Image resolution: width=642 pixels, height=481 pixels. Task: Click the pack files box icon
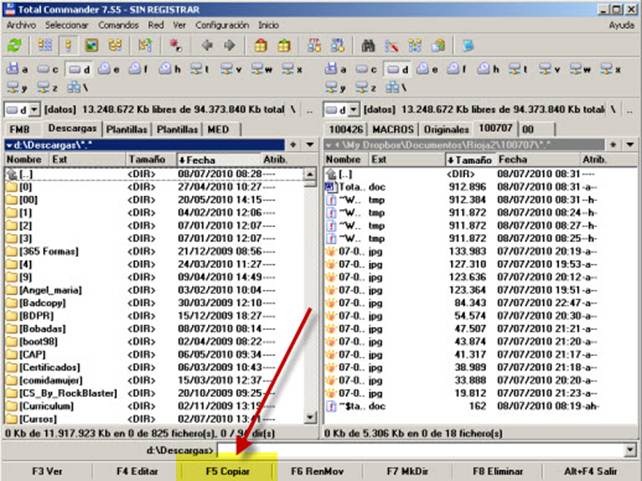260,45
